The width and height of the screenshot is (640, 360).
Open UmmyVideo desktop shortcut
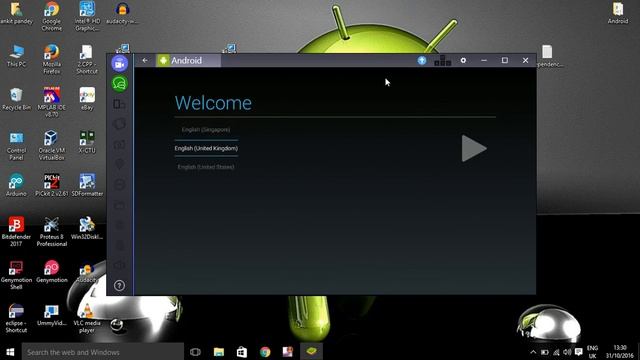coord(51,315)
